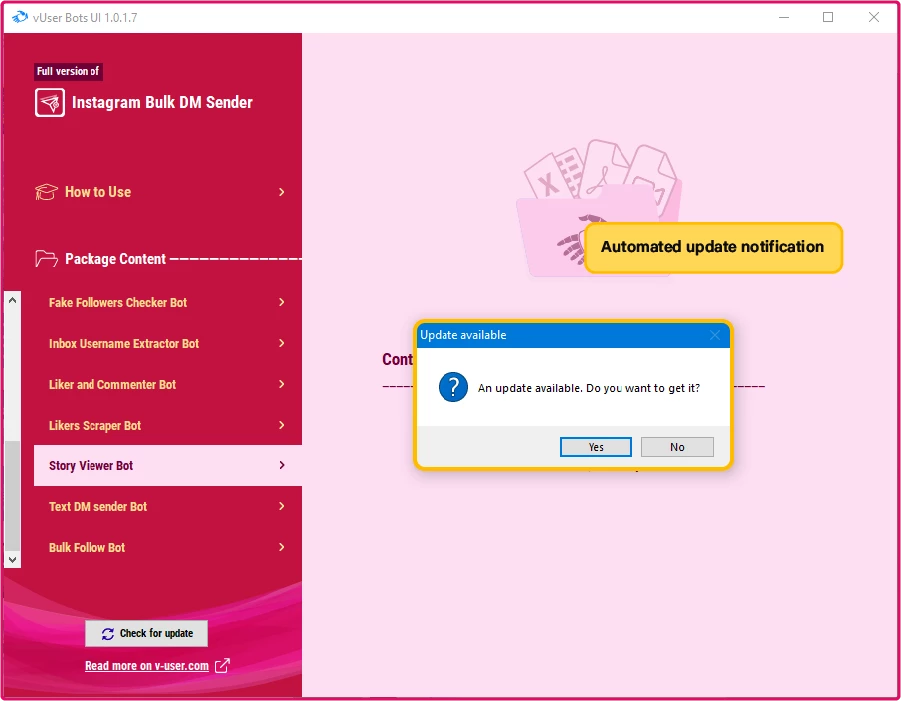Select Likers Scraper Bot item

(x=168, y=425)
